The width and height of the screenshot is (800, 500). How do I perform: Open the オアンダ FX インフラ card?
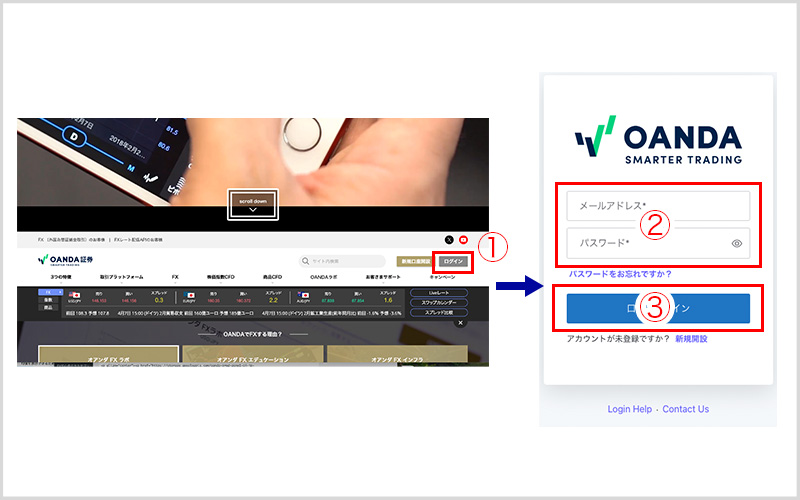tap(397, 356)
